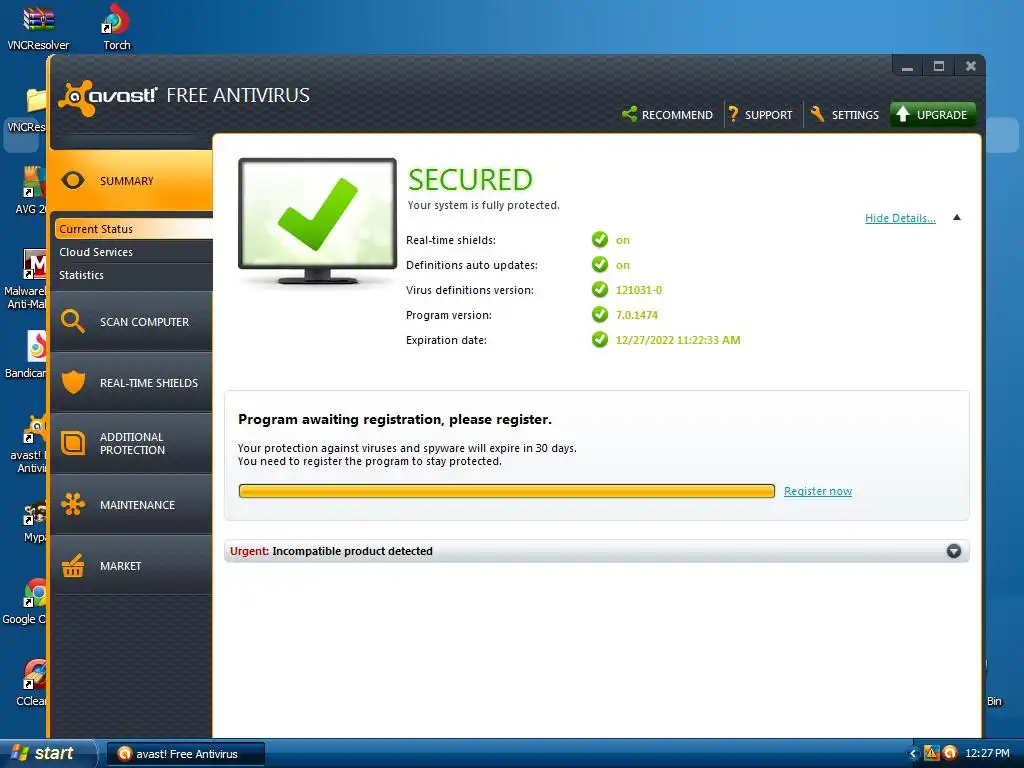Screen dimensions: 1024x768
Task: Maximize the avast window
Action: point(938,67)
